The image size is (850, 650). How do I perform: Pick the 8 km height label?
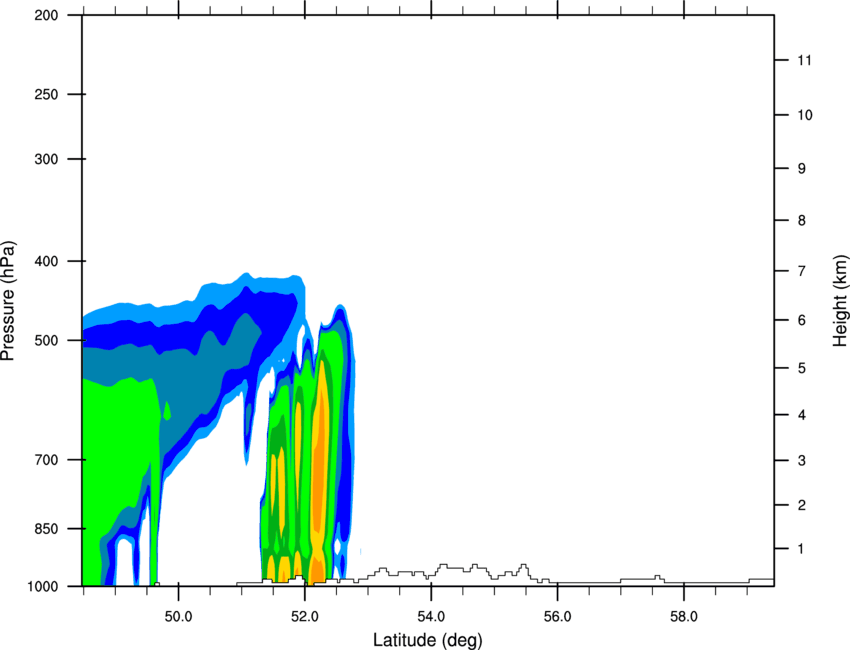click(801, 221)
